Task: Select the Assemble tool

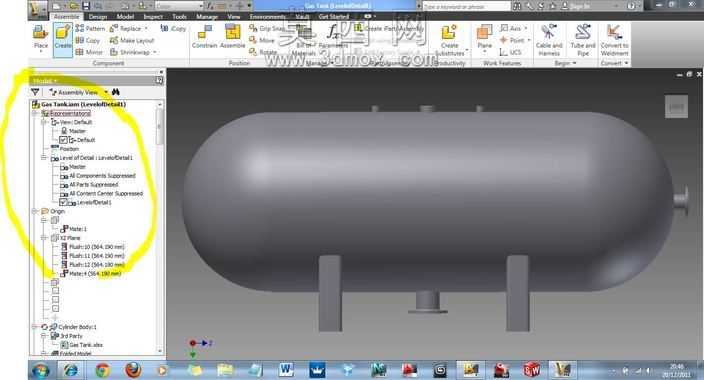Action: point(233,36)
